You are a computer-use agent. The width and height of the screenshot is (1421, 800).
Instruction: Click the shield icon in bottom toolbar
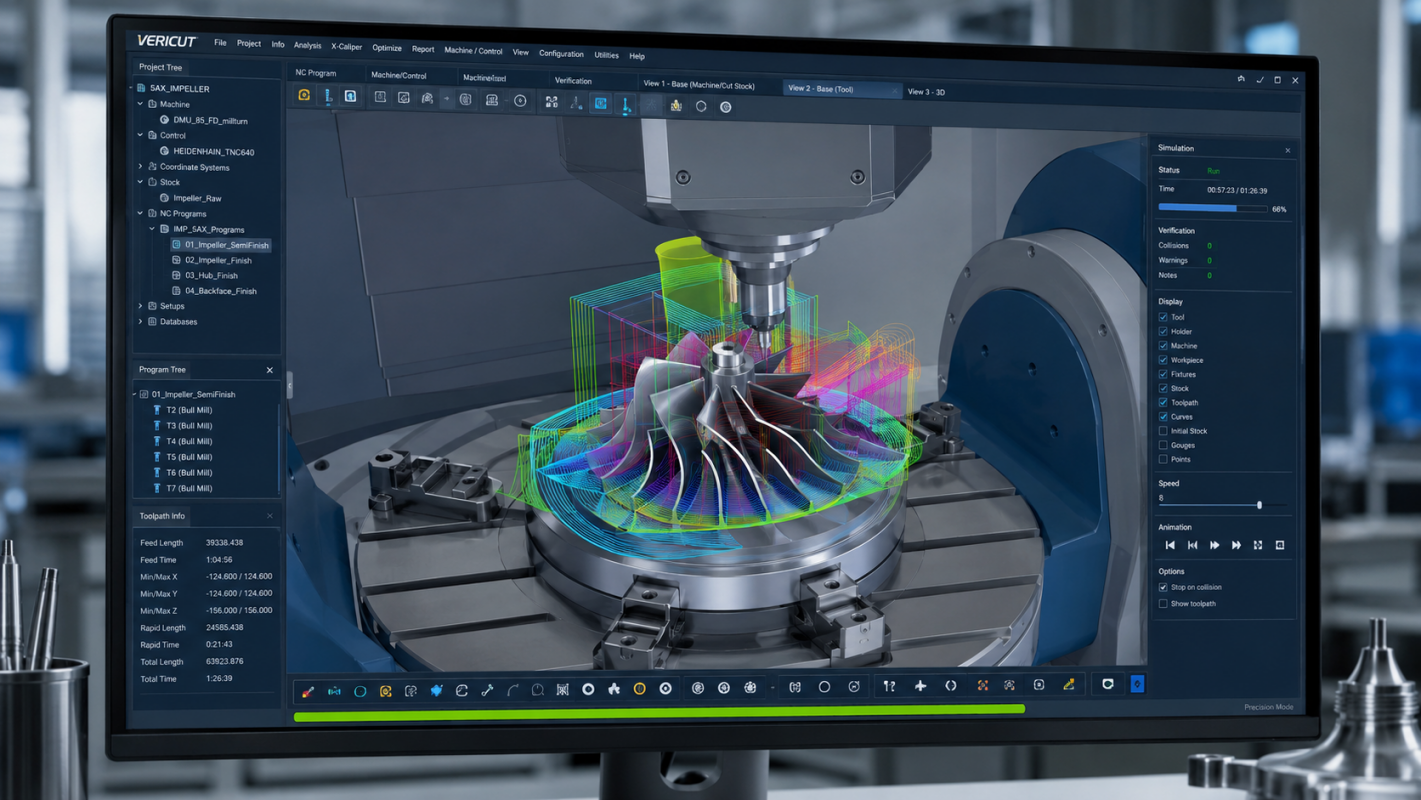point(1107,685)
